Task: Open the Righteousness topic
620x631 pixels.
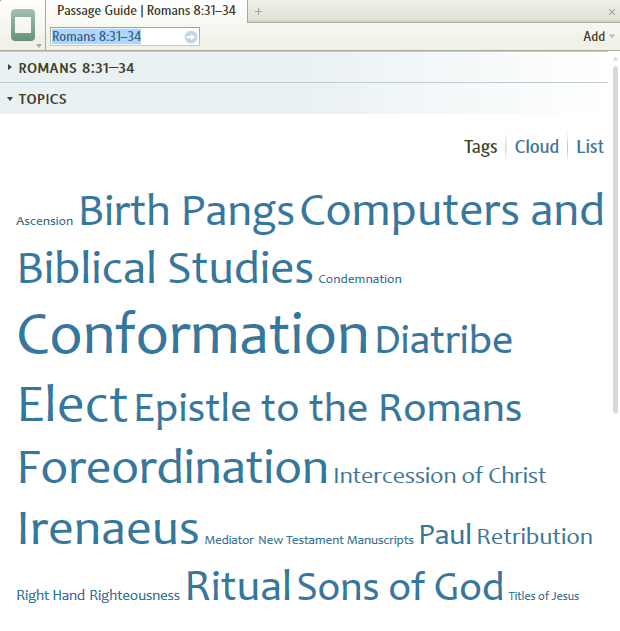Action: 134,595
